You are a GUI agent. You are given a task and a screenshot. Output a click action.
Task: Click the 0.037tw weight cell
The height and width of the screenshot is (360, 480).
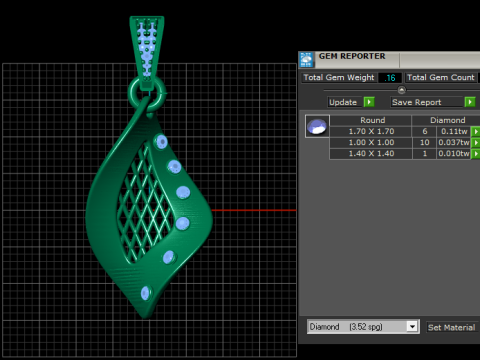tap(454, 143)
